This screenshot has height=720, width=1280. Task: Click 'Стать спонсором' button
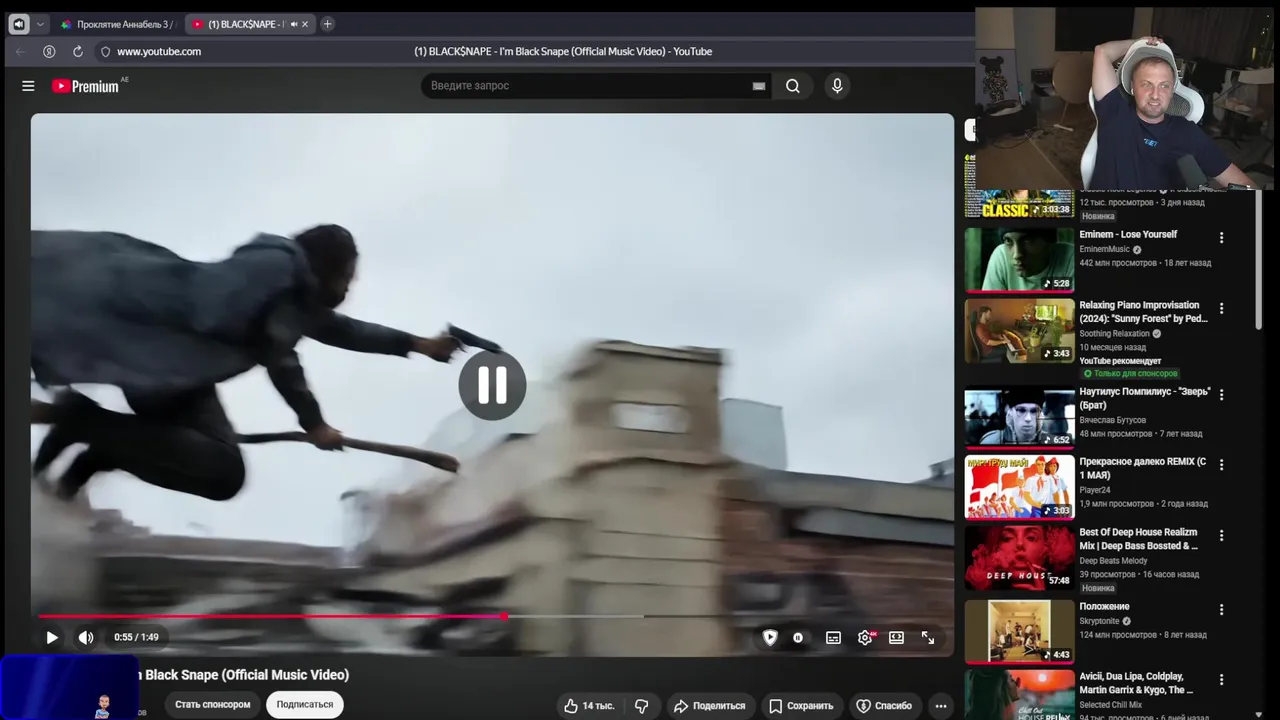pos(213,705)
